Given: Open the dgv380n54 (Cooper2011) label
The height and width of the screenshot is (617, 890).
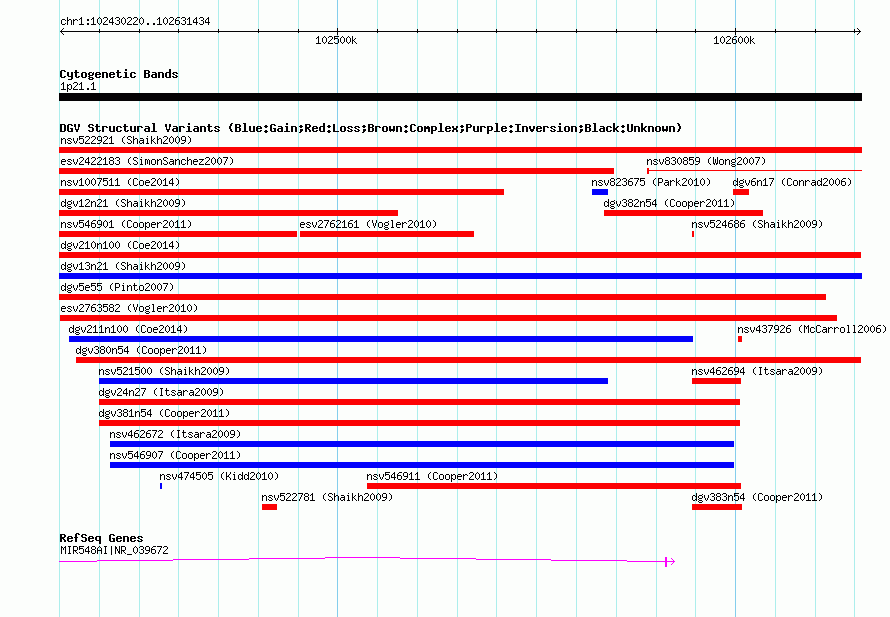Looking at the screenshot, I should [x=141, y=350].
